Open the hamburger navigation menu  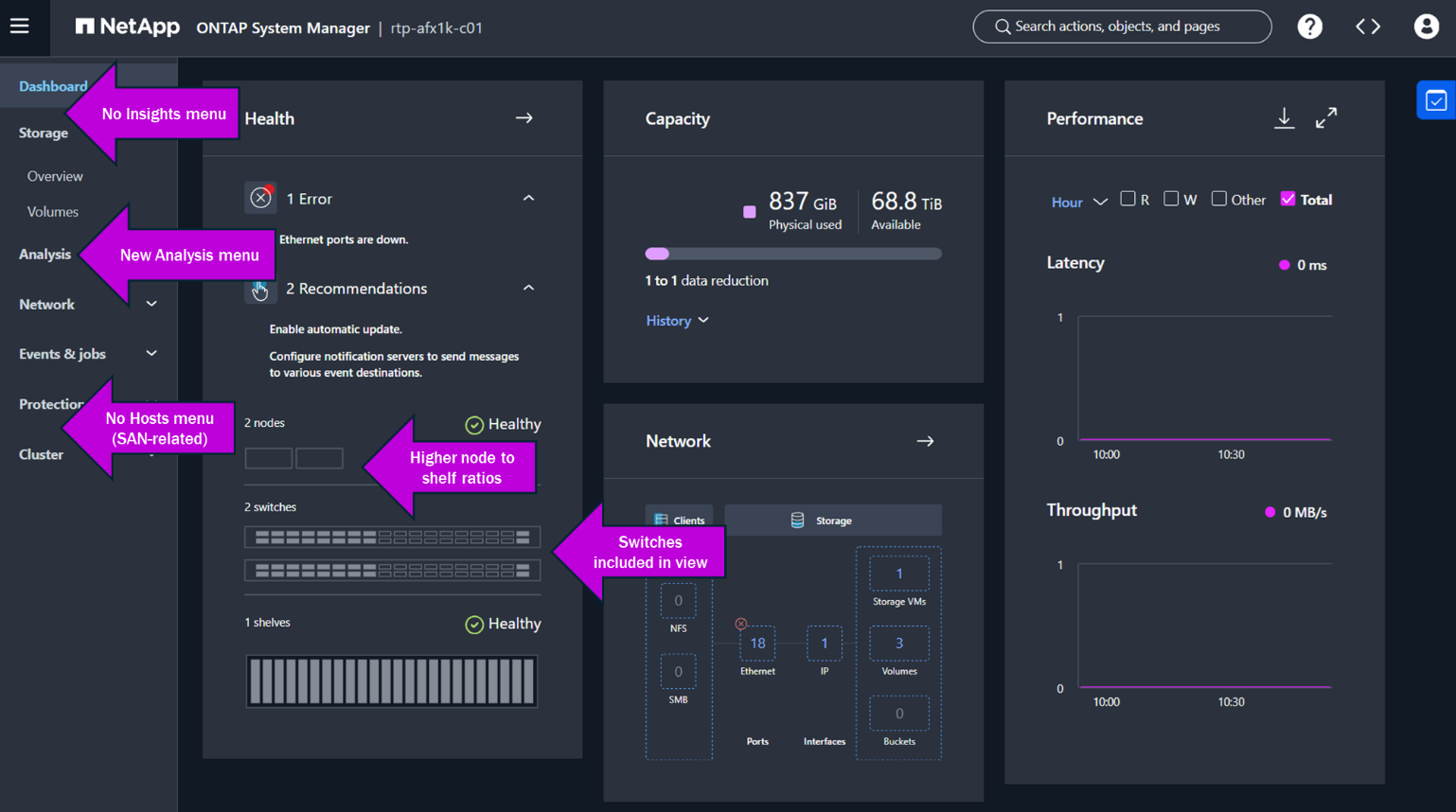tap(20, 26)
